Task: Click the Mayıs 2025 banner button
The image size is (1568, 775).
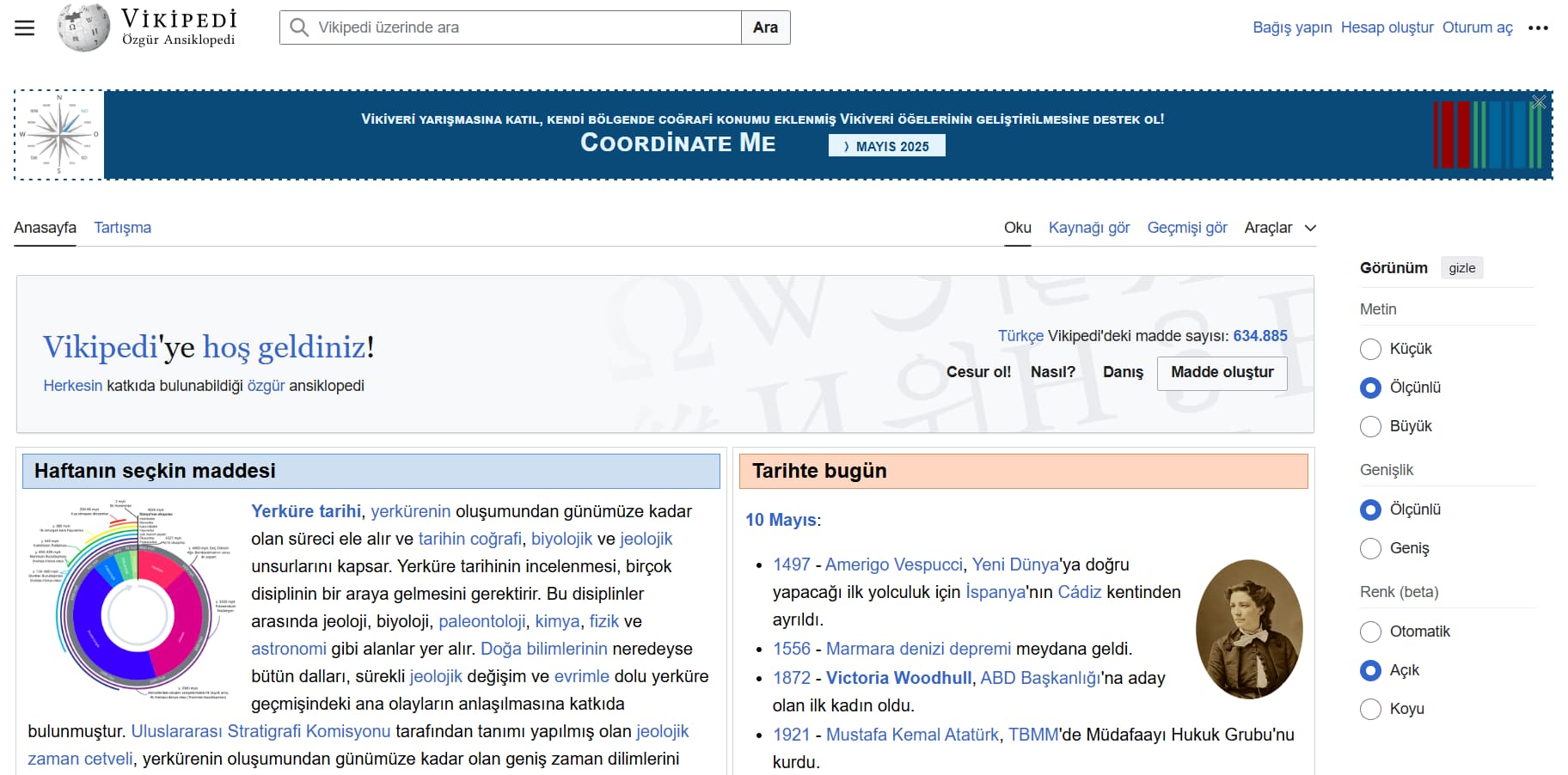Action: tap(886, 146)
